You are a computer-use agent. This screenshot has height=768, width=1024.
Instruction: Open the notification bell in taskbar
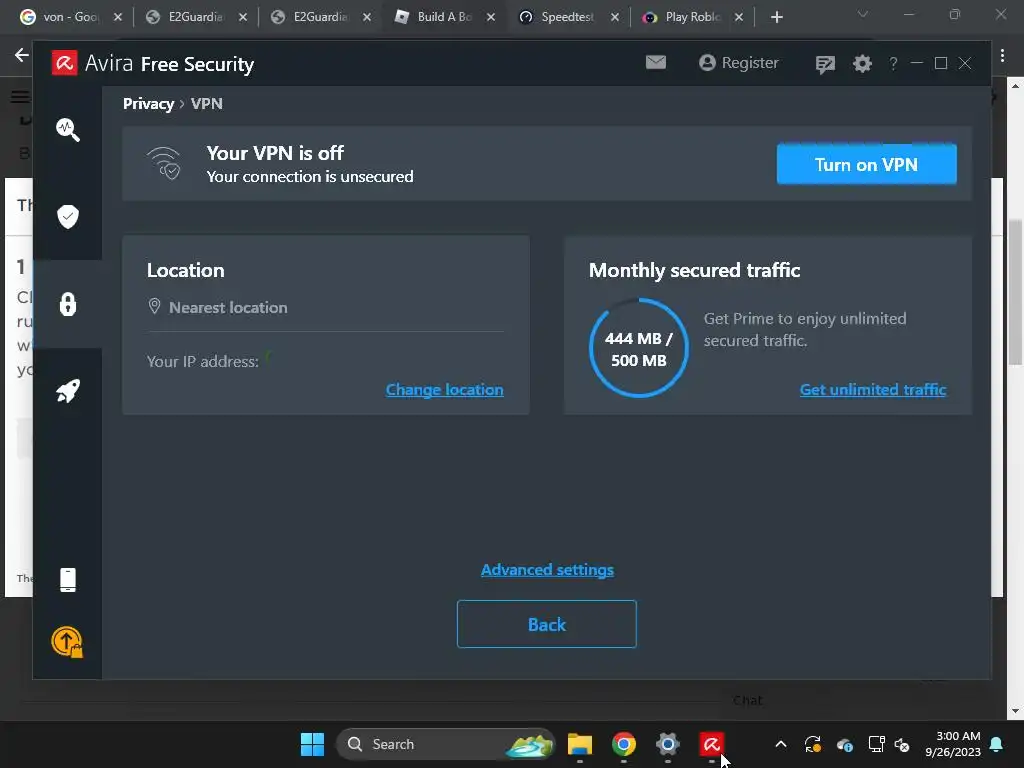(x=997, y=744)
